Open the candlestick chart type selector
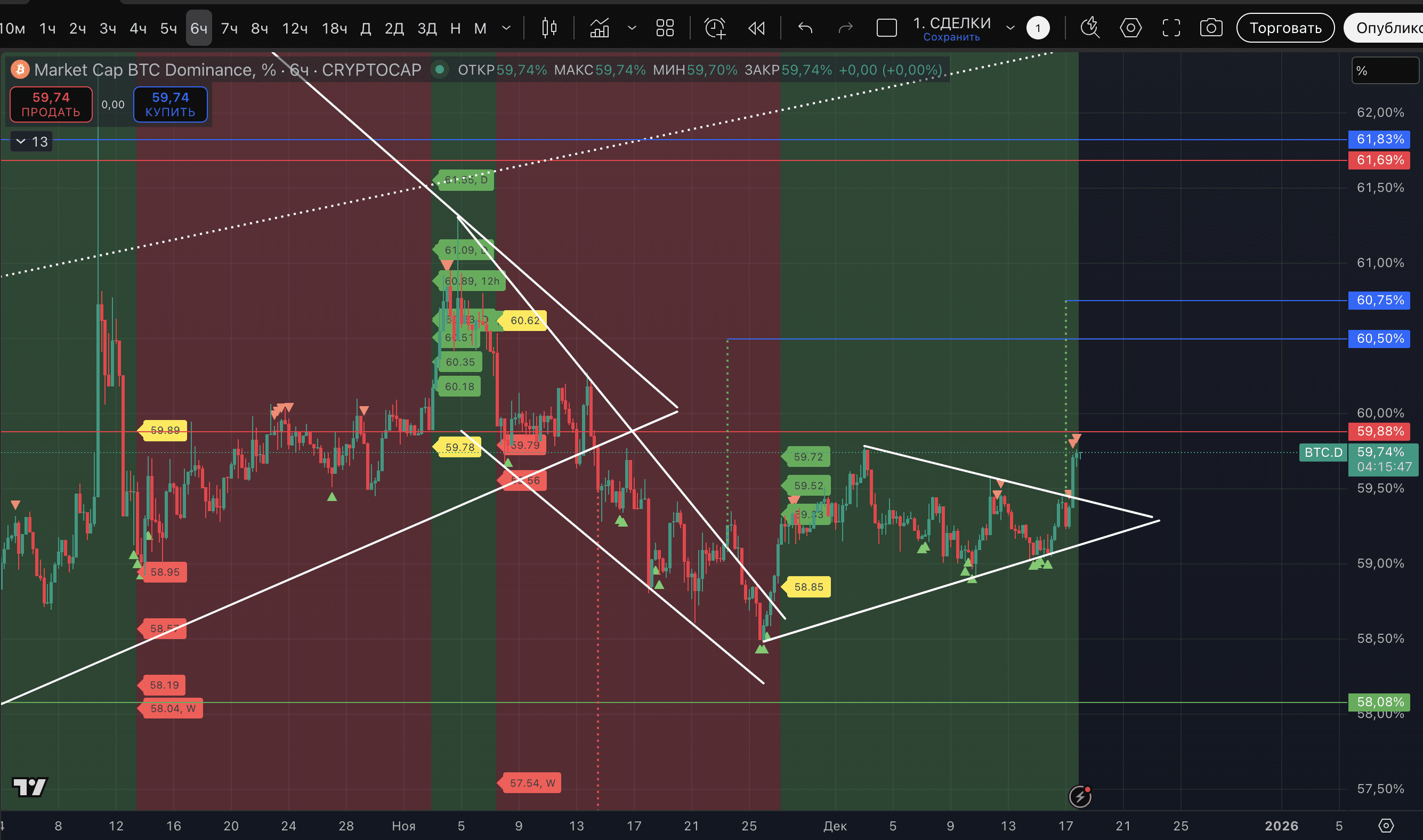The image size is (1423, 840). click(x=548, y=28)
